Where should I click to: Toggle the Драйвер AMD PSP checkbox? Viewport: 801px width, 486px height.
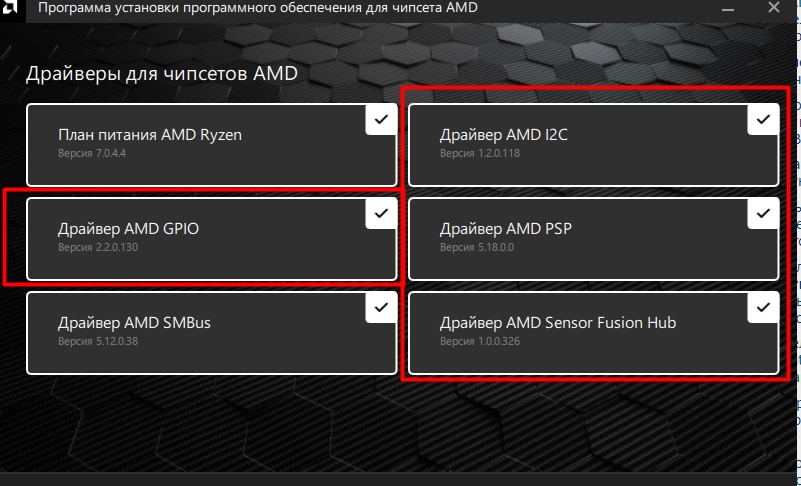pyautogui.click(x=762, y=213)
